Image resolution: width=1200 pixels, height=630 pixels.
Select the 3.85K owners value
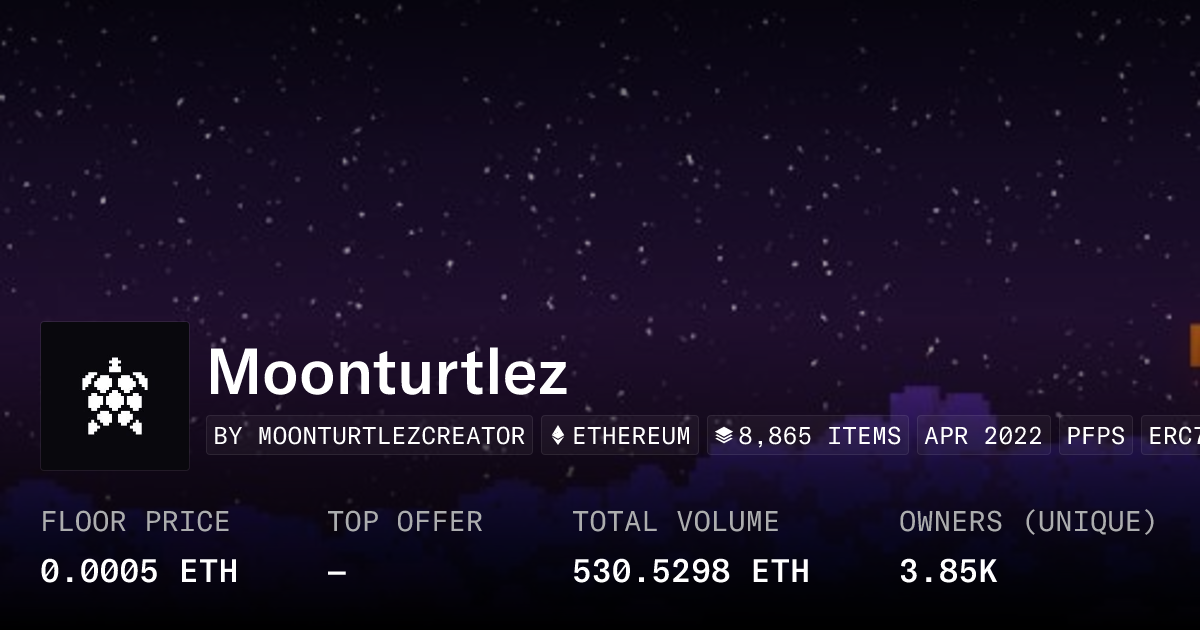[947, 572]
